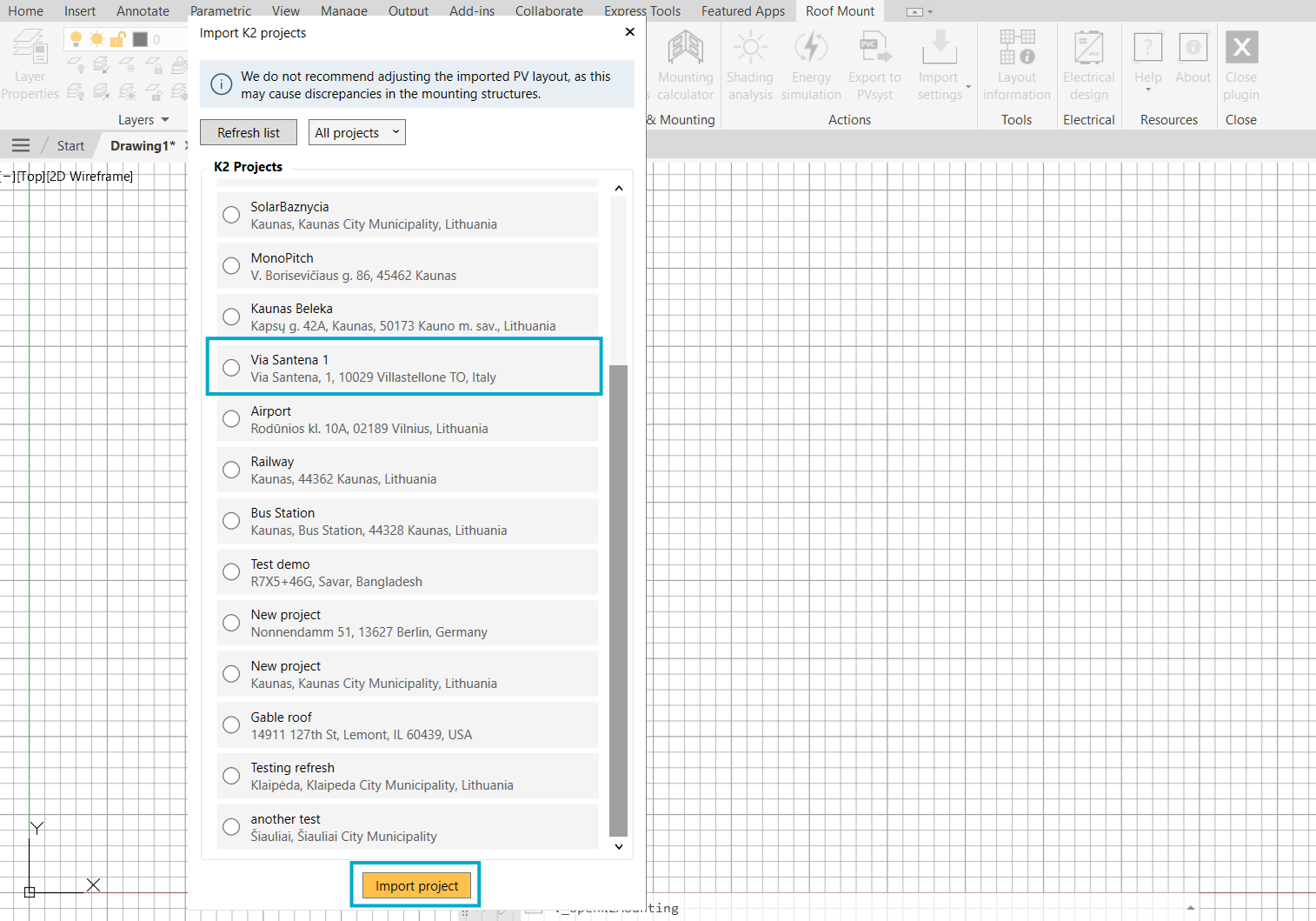Image resolution: width=1316 pixels, height=921 pixels.
Task: Open the Layer Properties manager
Action: [x=29, y=61]
